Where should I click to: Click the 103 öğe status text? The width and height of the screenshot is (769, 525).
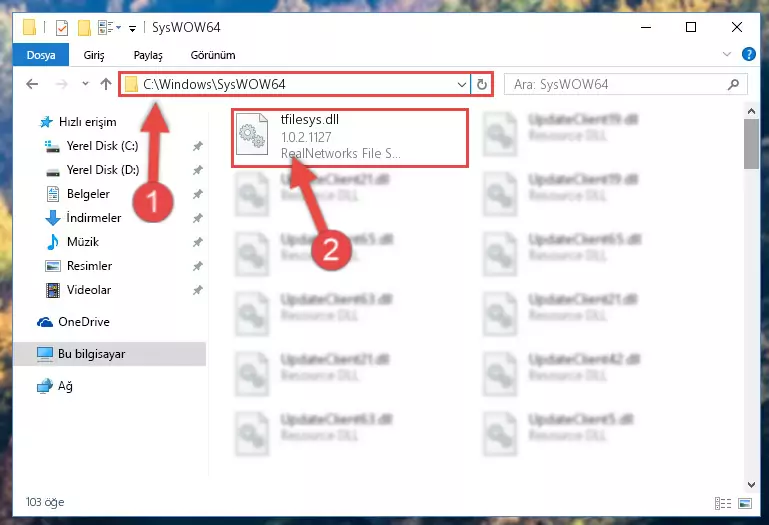(45, 502)
